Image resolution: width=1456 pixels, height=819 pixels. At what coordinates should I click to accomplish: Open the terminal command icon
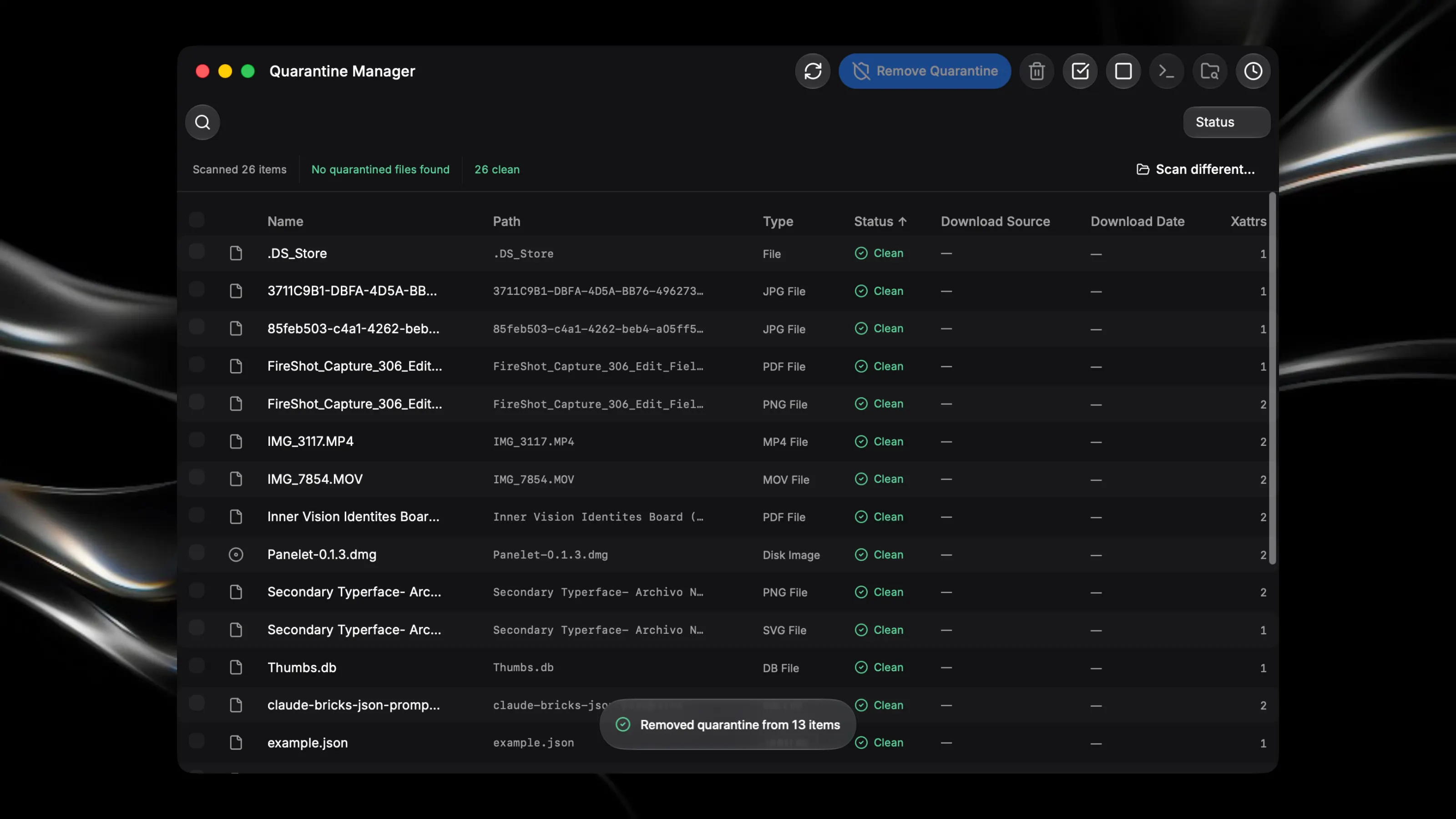1166,71
